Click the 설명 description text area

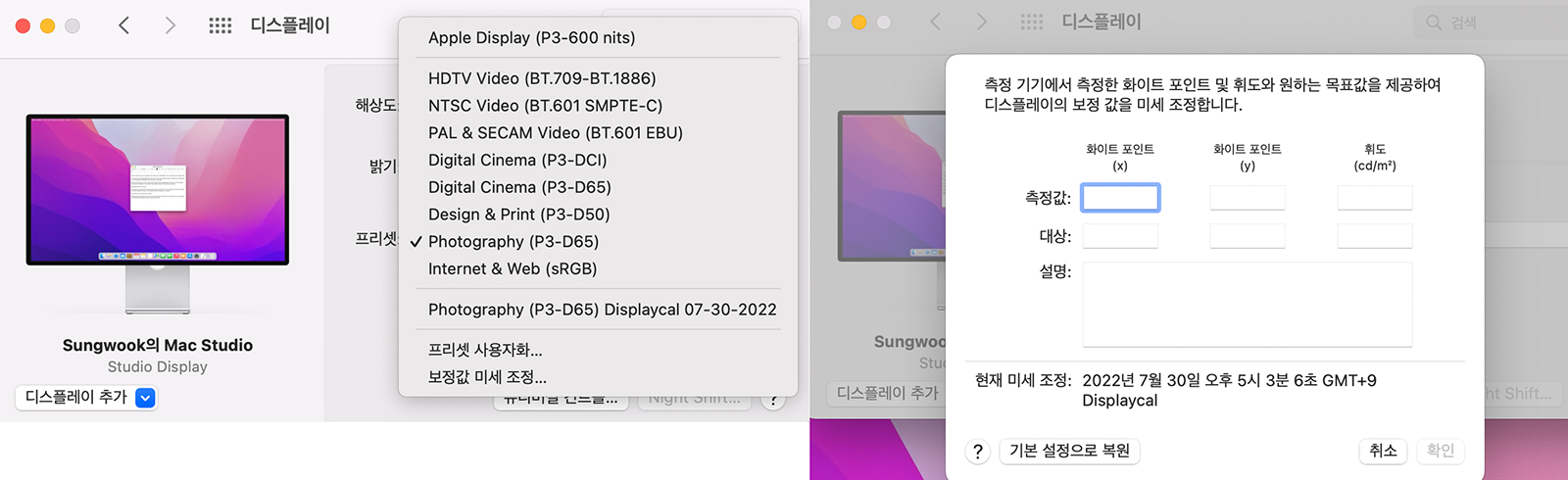pos(1248,305)
